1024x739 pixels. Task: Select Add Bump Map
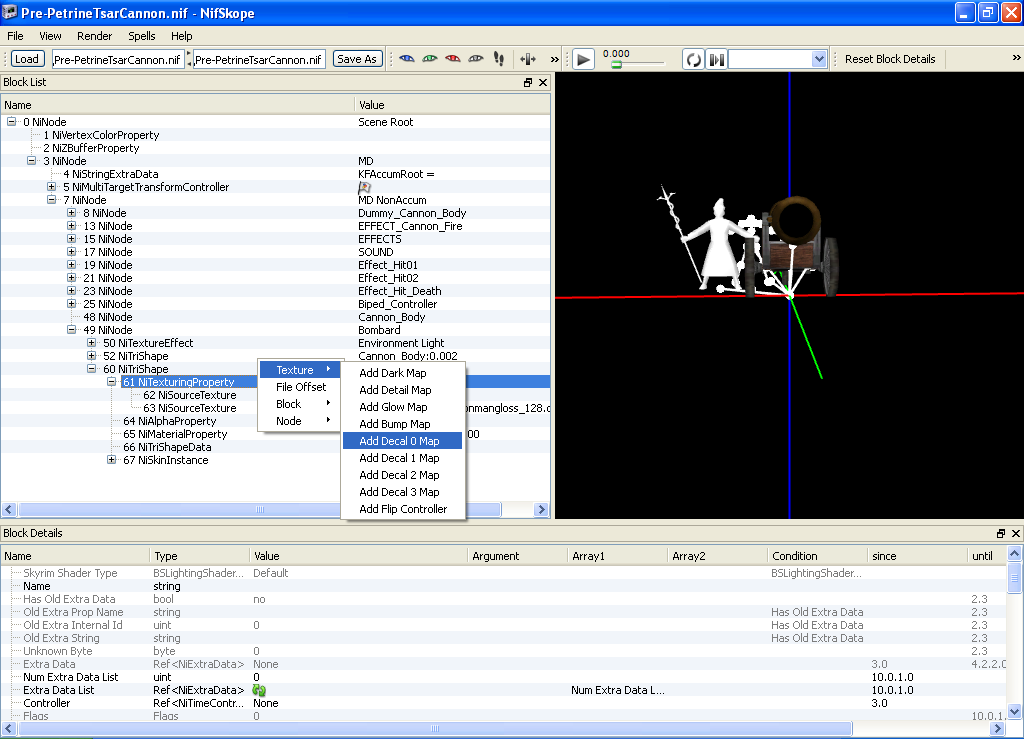click(x=402, y=424)
